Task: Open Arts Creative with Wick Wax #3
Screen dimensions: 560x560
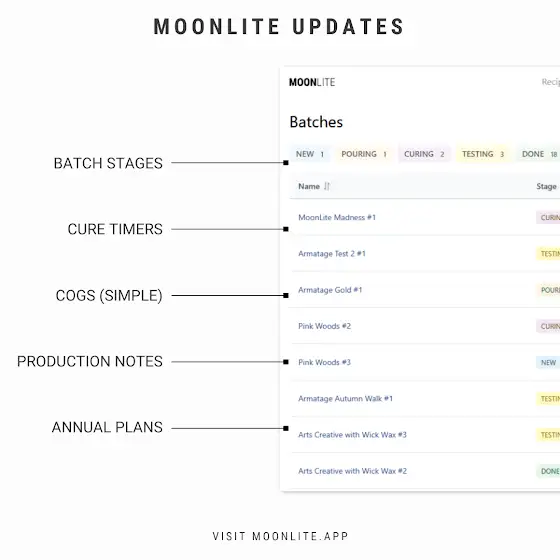Action: pos(352,435)
